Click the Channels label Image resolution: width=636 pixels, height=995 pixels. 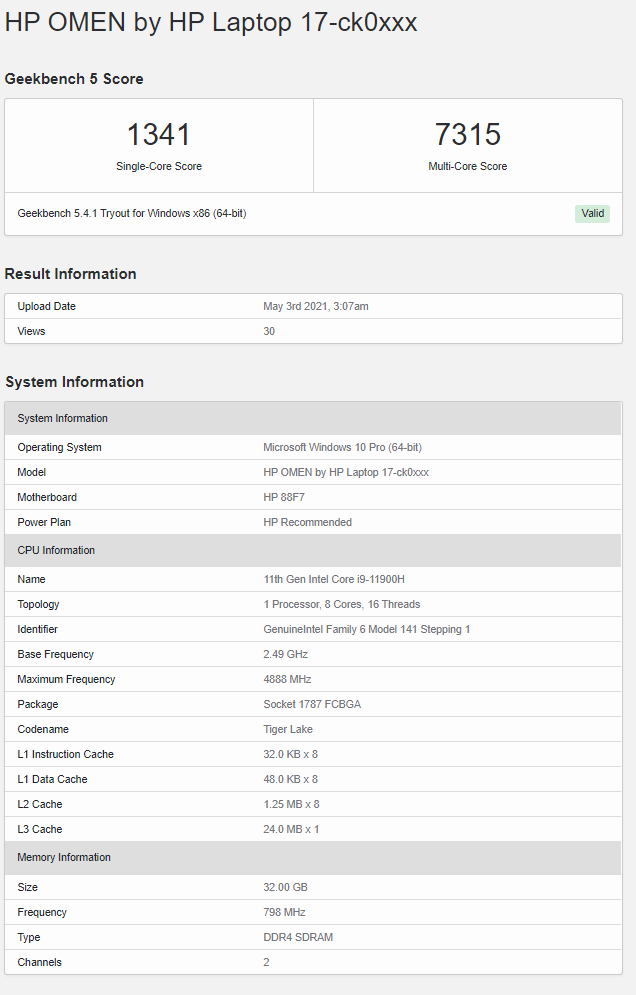pos(39,963)
